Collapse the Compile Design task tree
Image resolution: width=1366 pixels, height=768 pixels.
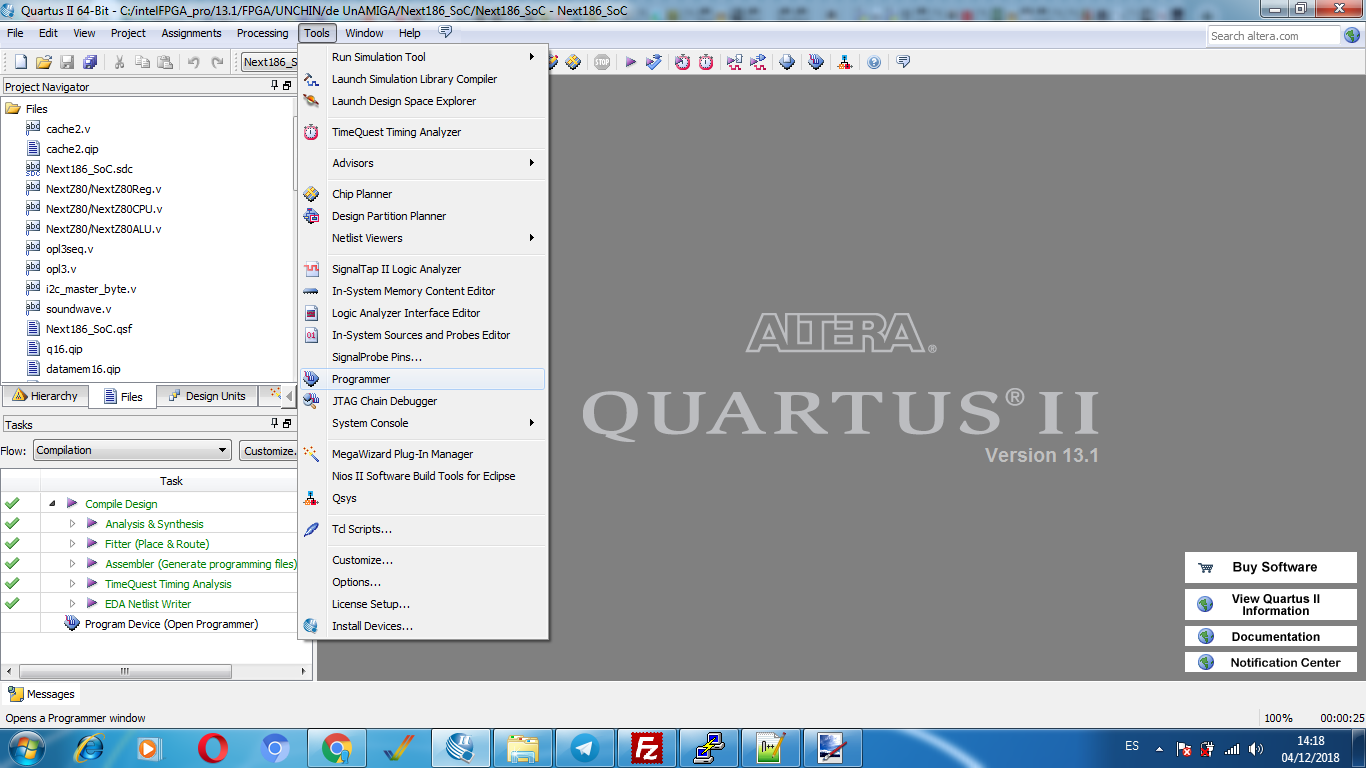click(52, 504)
